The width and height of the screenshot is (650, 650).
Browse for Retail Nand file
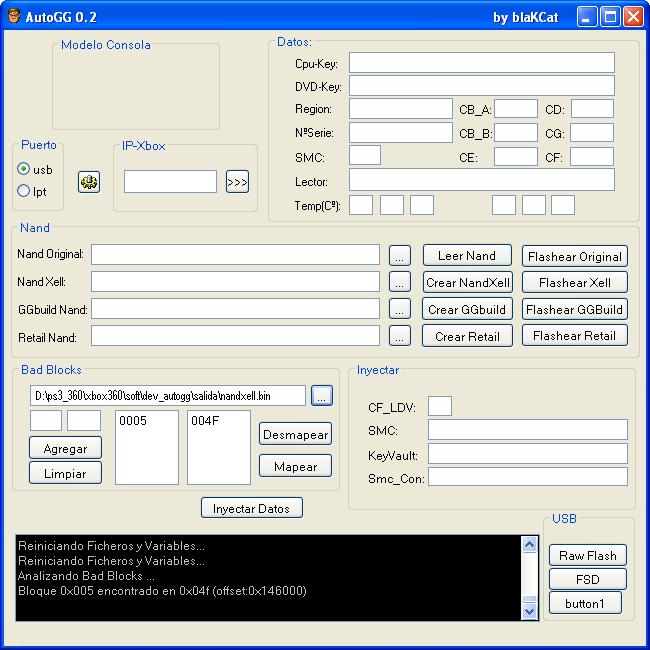coord(400,336)
